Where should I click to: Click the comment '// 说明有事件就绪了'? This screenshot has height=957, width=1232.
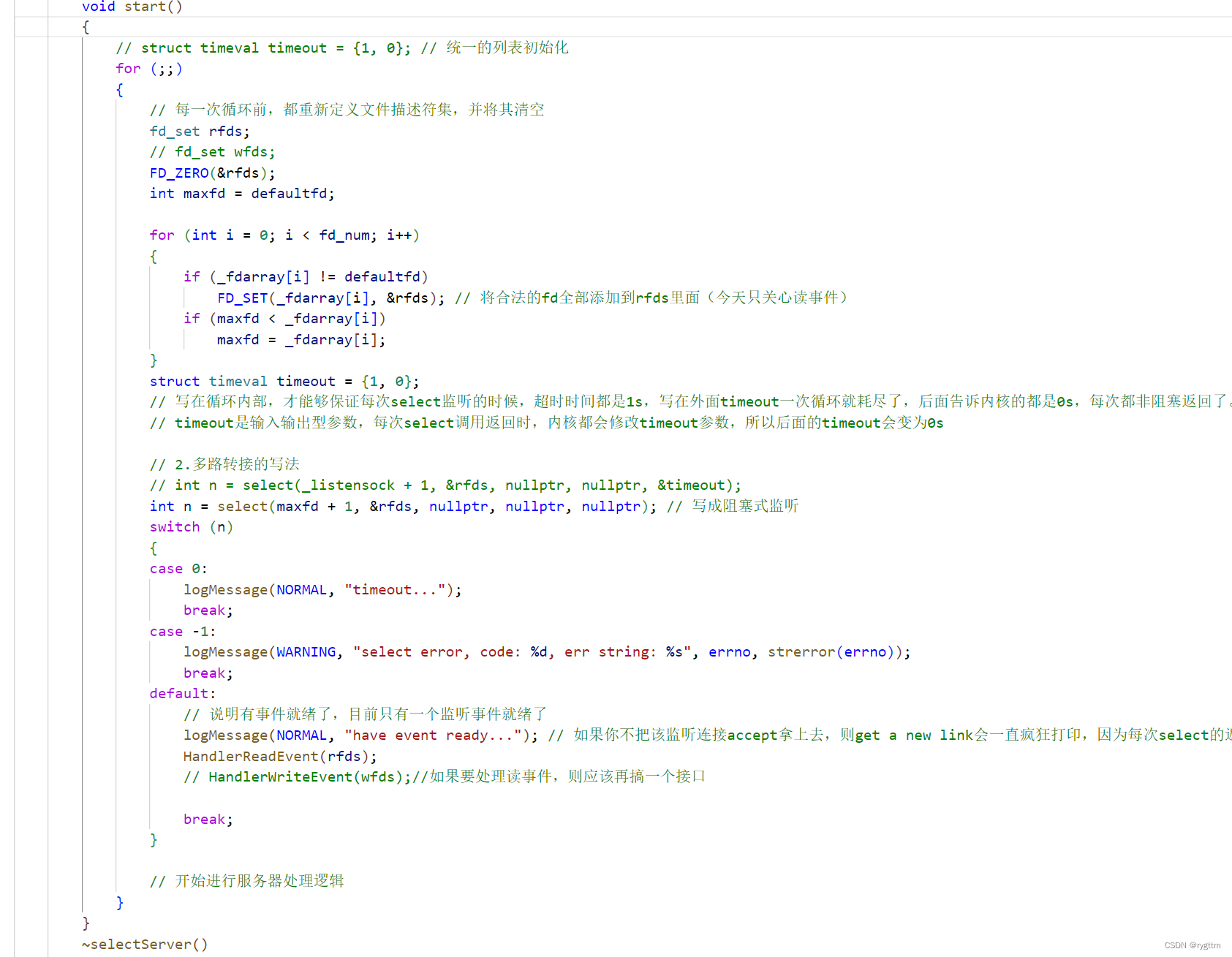[x=366, y=714]
